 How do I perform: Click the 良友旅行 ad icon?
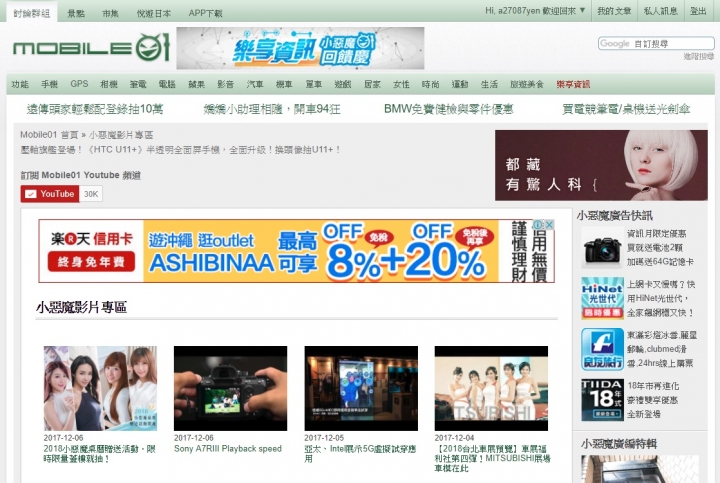[x=602, y=349]
